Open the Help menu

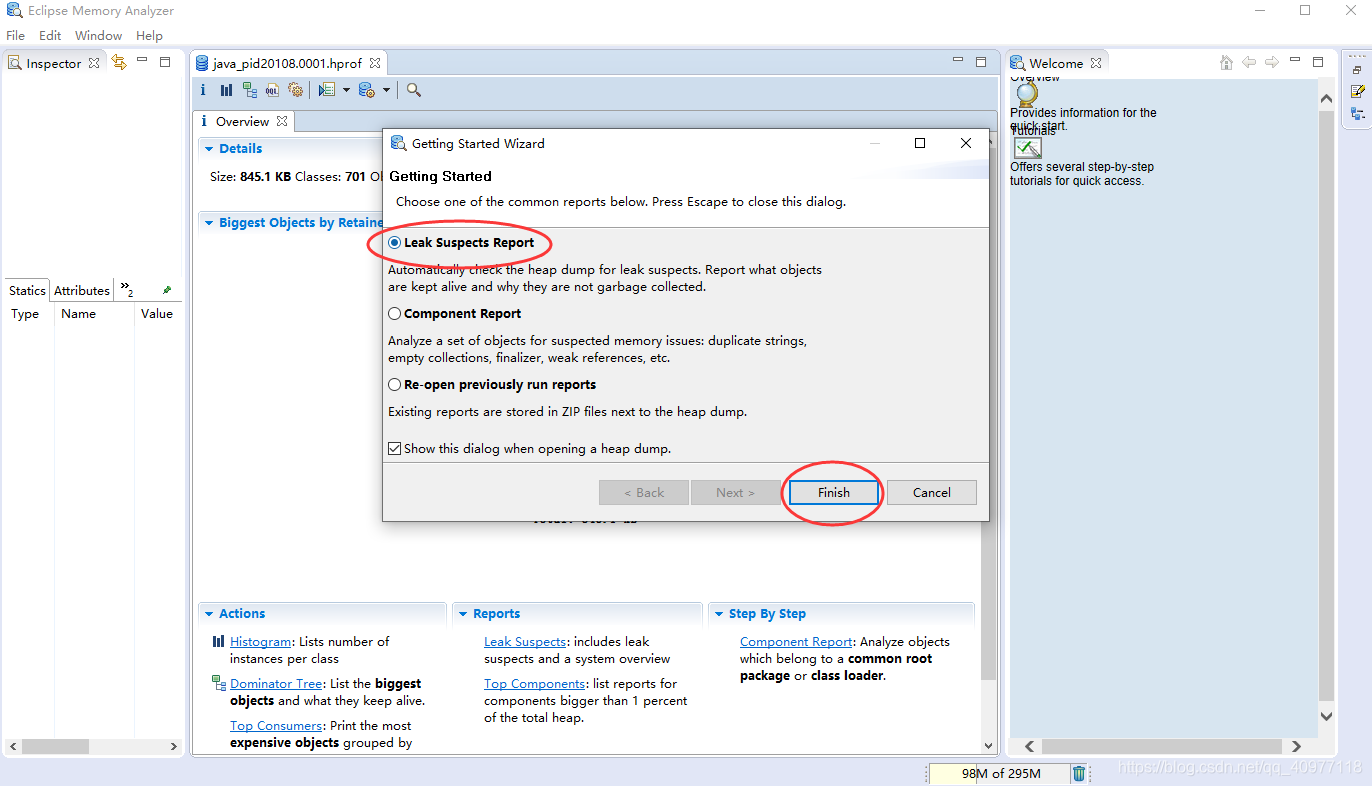pos(149,35)
